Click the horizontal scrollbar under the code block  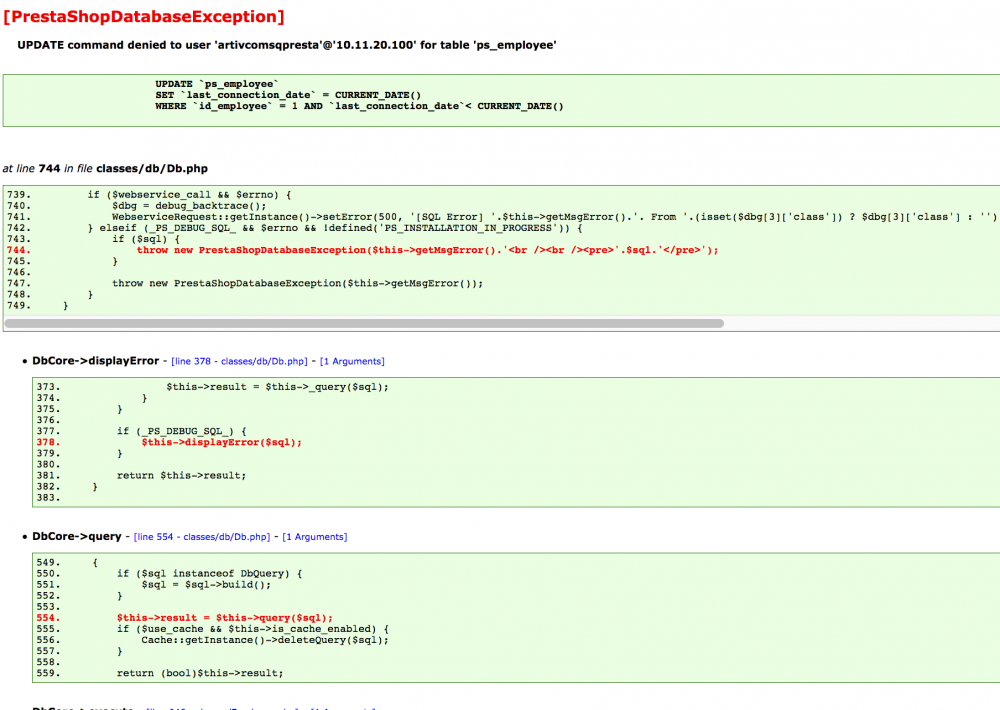[x=364, y=323]
